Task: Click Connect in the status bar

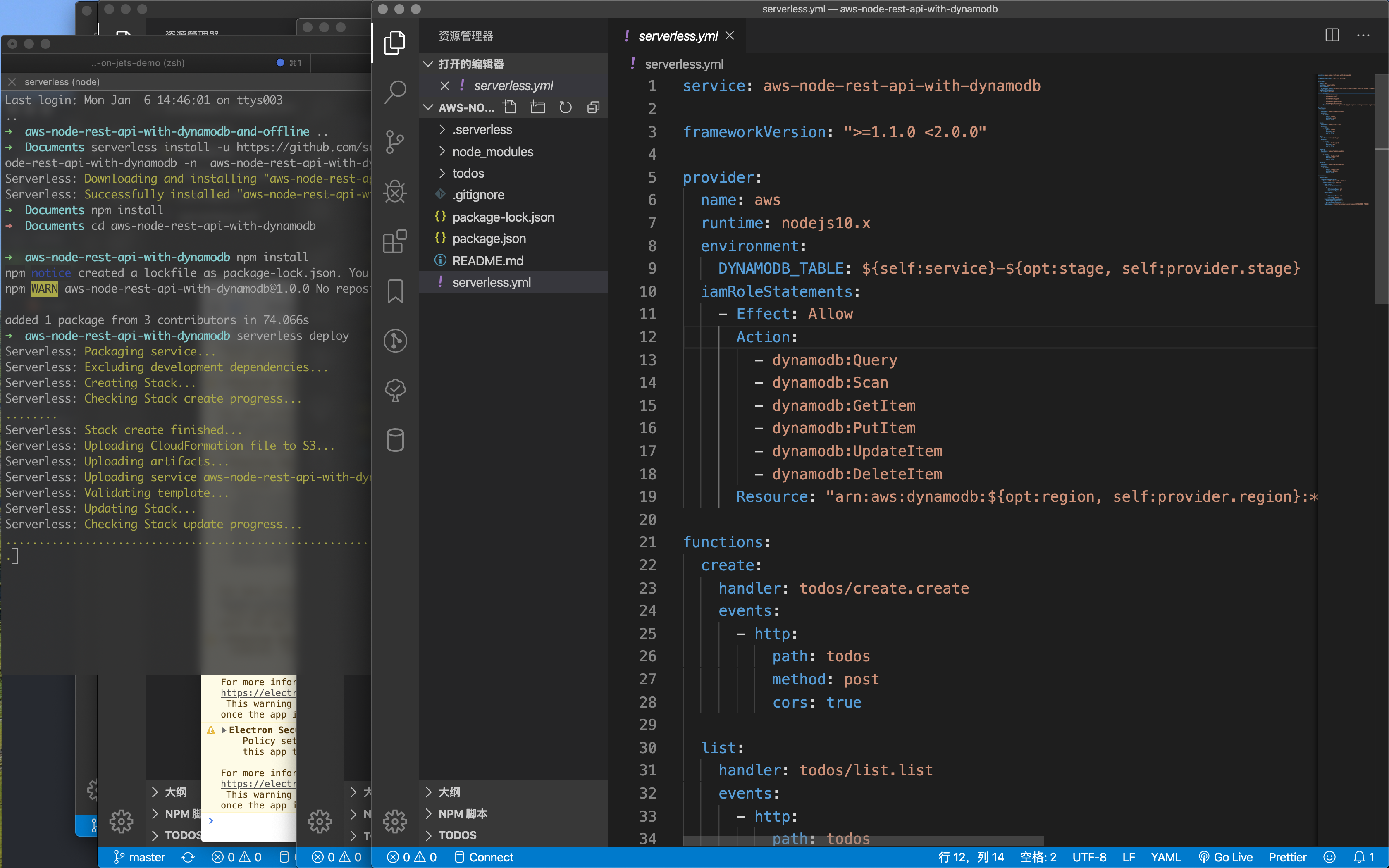Action: (484, 857)
